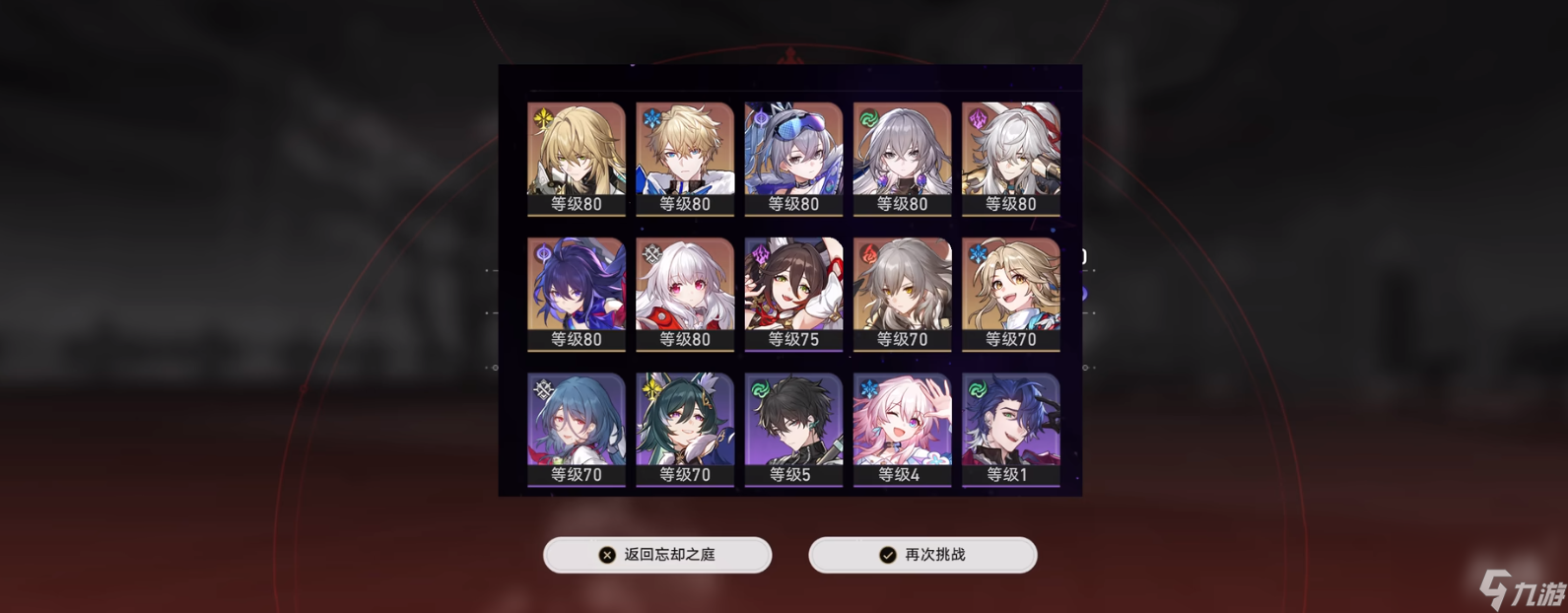1568x613 pixels.
Task: Click the Lightning element icon on Jing Yuan's card
Action: coord(978,120)
